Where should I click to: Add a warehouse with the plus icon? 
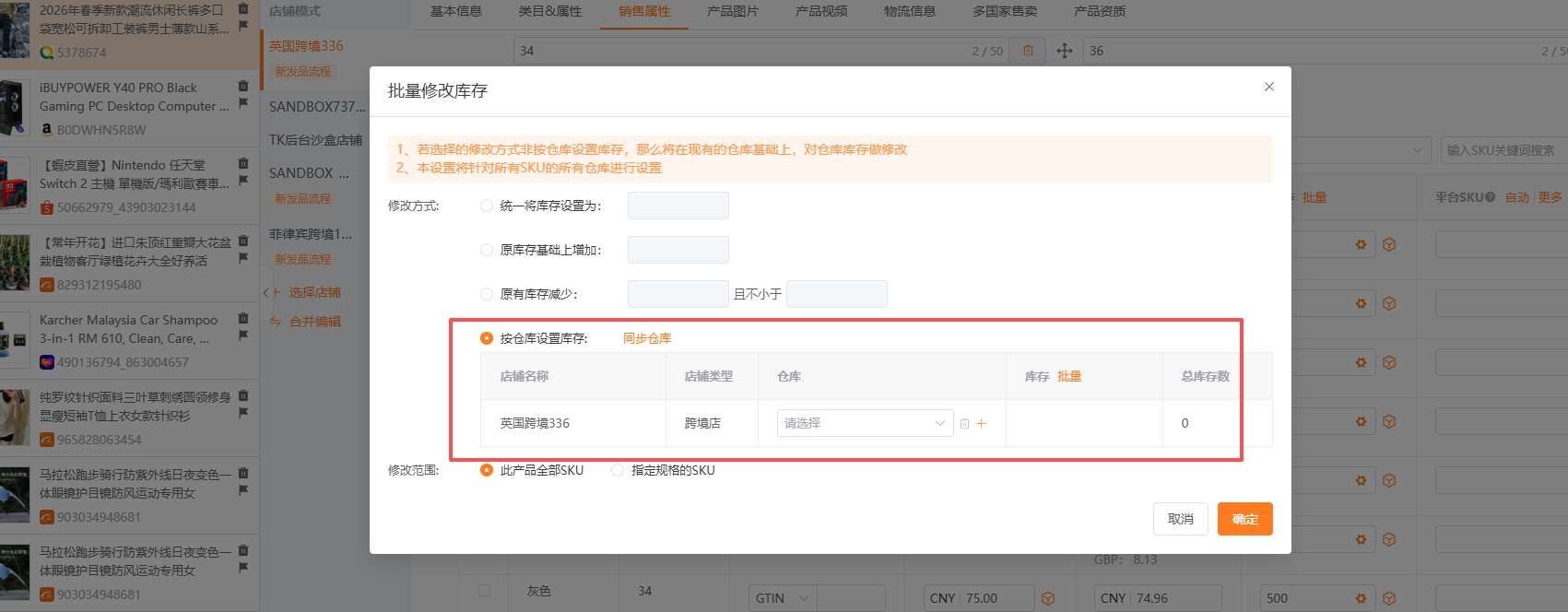pos(982,423)
